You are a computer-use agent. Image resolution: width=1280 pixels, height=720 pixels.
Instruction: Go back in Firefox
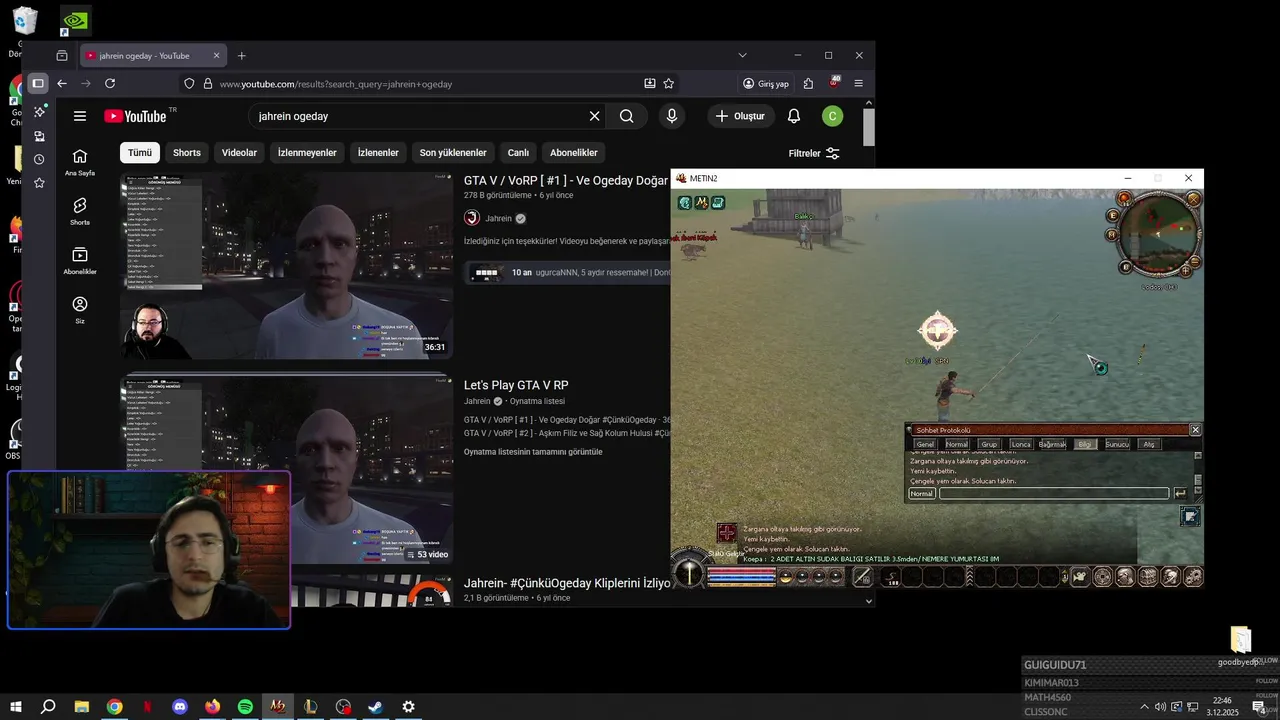coord(62,84)
